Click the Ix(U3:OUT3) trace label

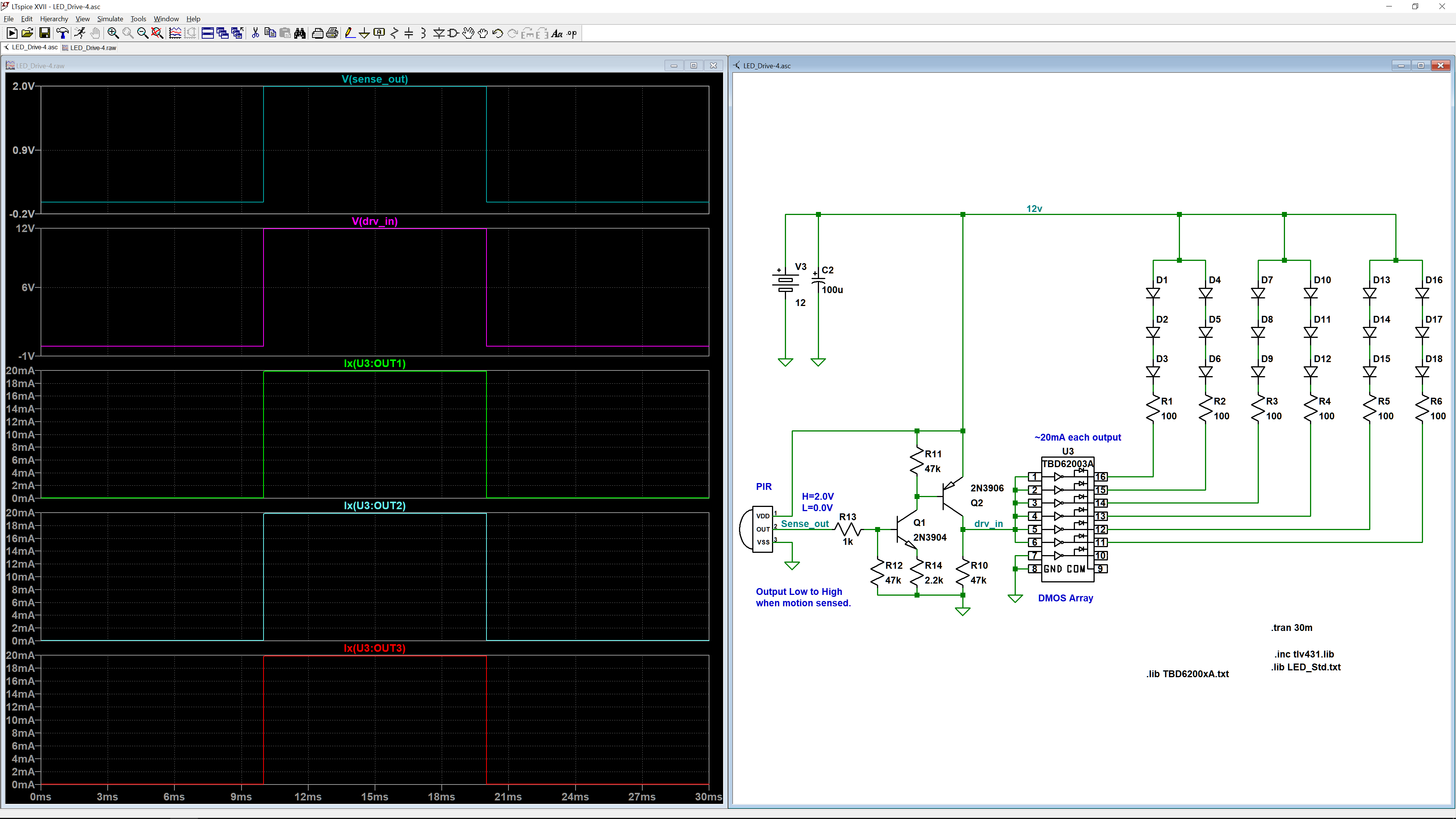click(x=375, y=648)
